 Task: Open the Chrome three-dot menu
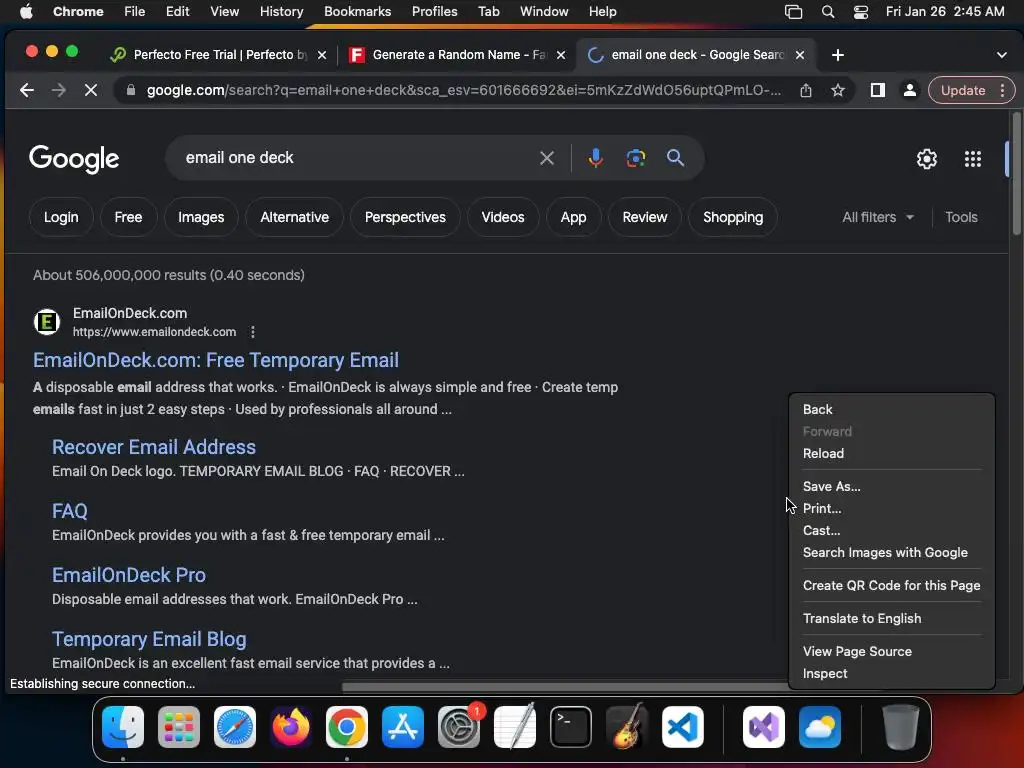click(1002, 90)
